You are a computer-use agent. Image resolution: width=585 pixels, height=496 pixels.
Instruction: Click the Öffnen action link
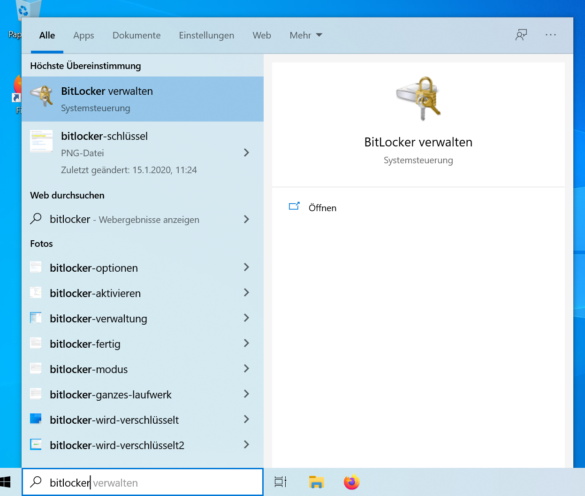tap(322, 208)
